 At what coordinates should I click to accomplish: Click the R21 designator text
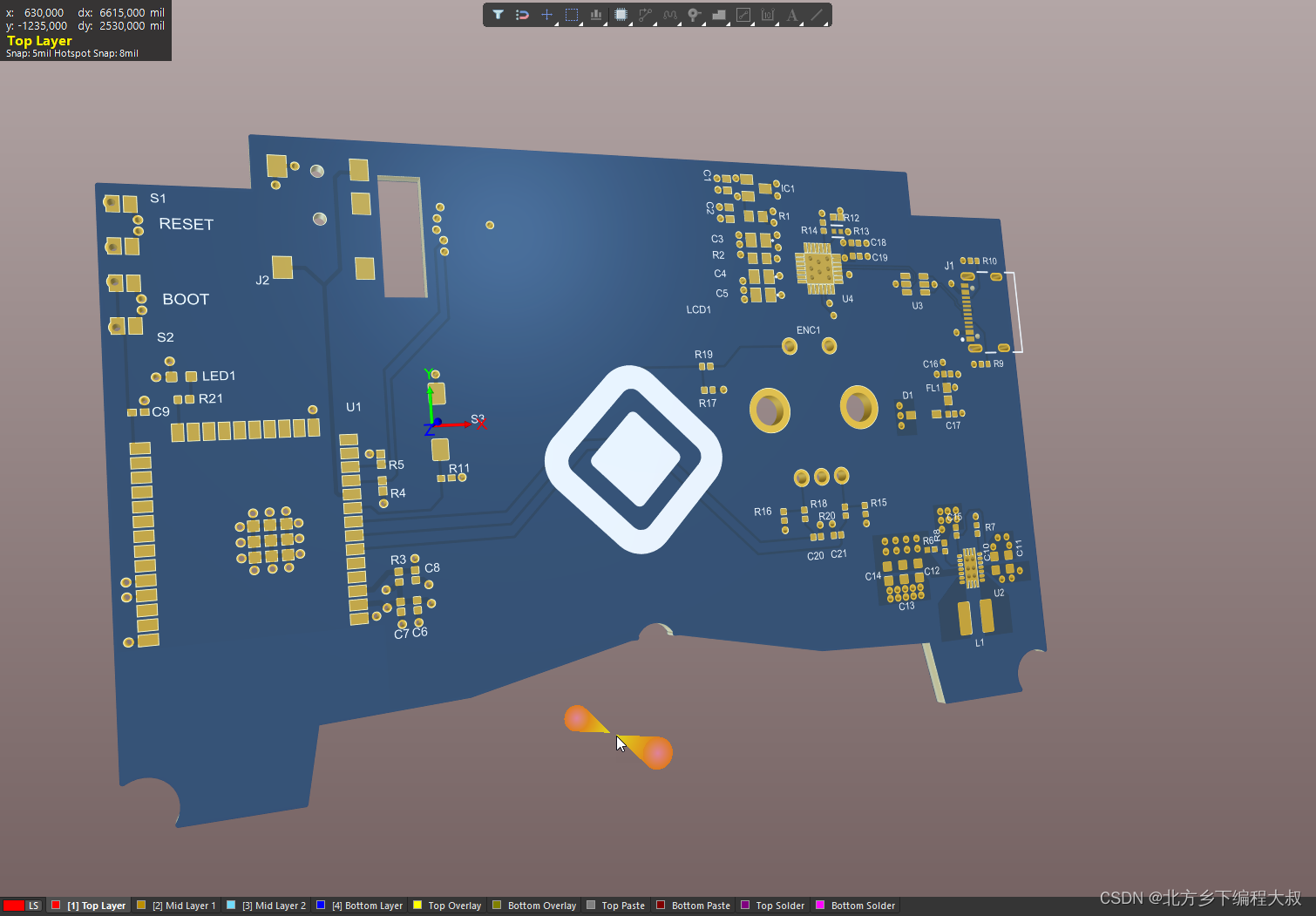(x=210, y=398)
